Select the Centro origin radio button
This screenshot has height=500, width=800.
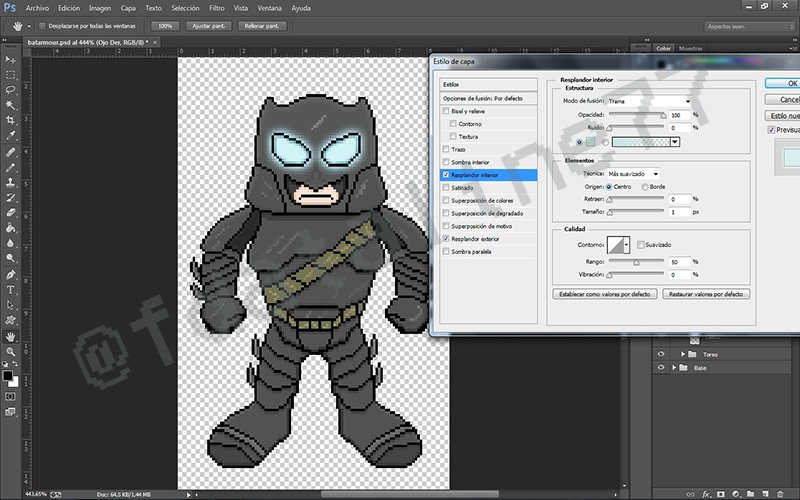coord(609,187)
